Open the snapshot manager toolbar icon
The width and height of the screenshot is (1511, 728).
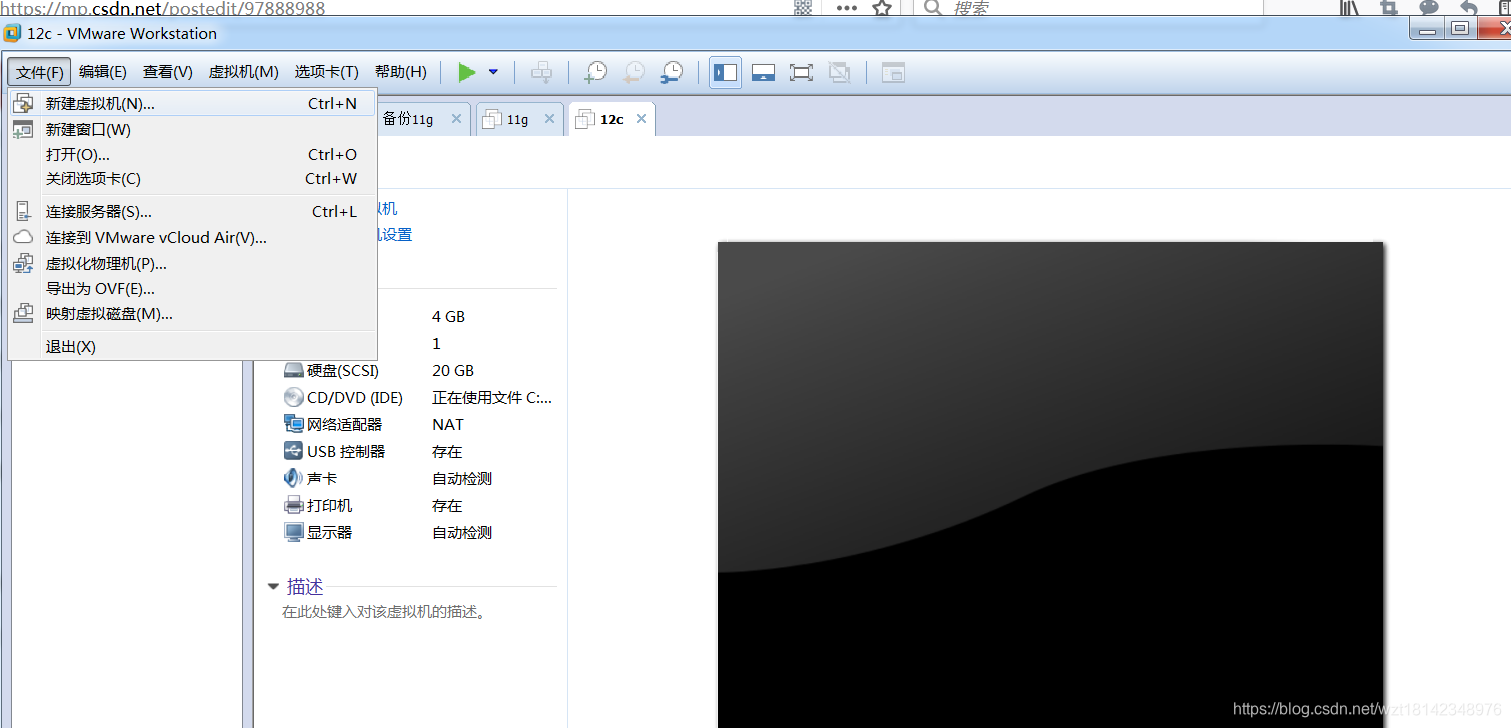coord(672,72)
